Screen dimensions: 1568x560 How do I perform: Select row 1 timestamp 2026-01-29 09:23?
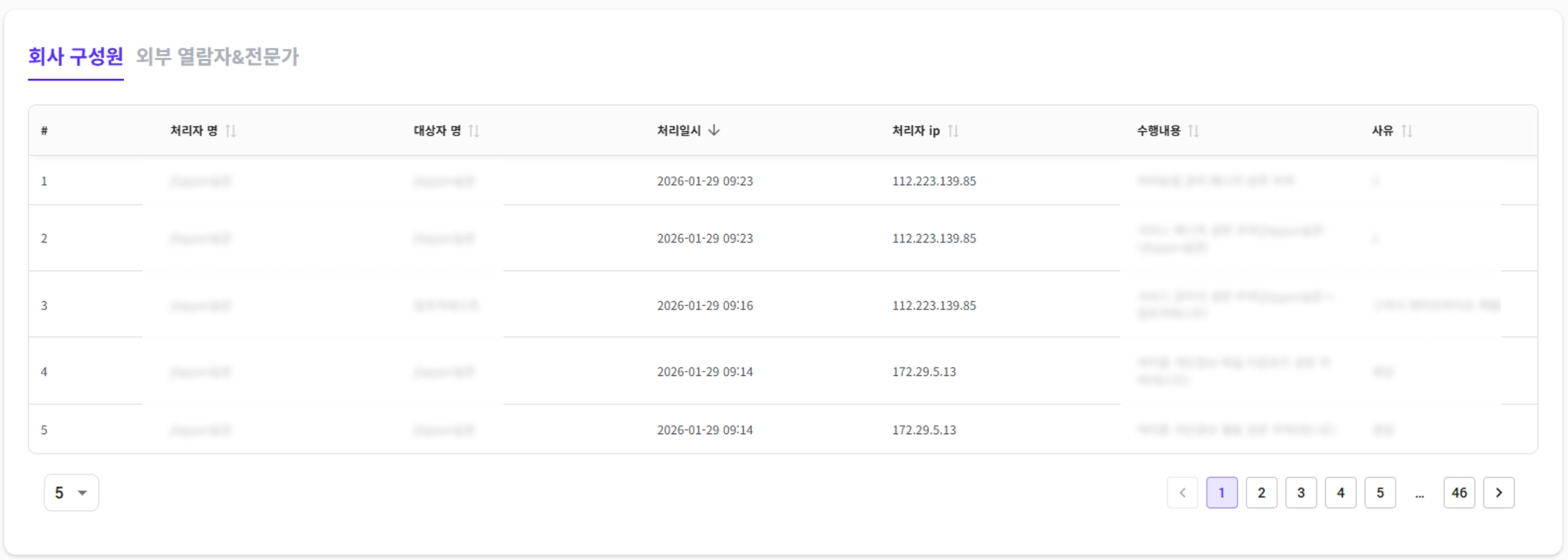704,181
